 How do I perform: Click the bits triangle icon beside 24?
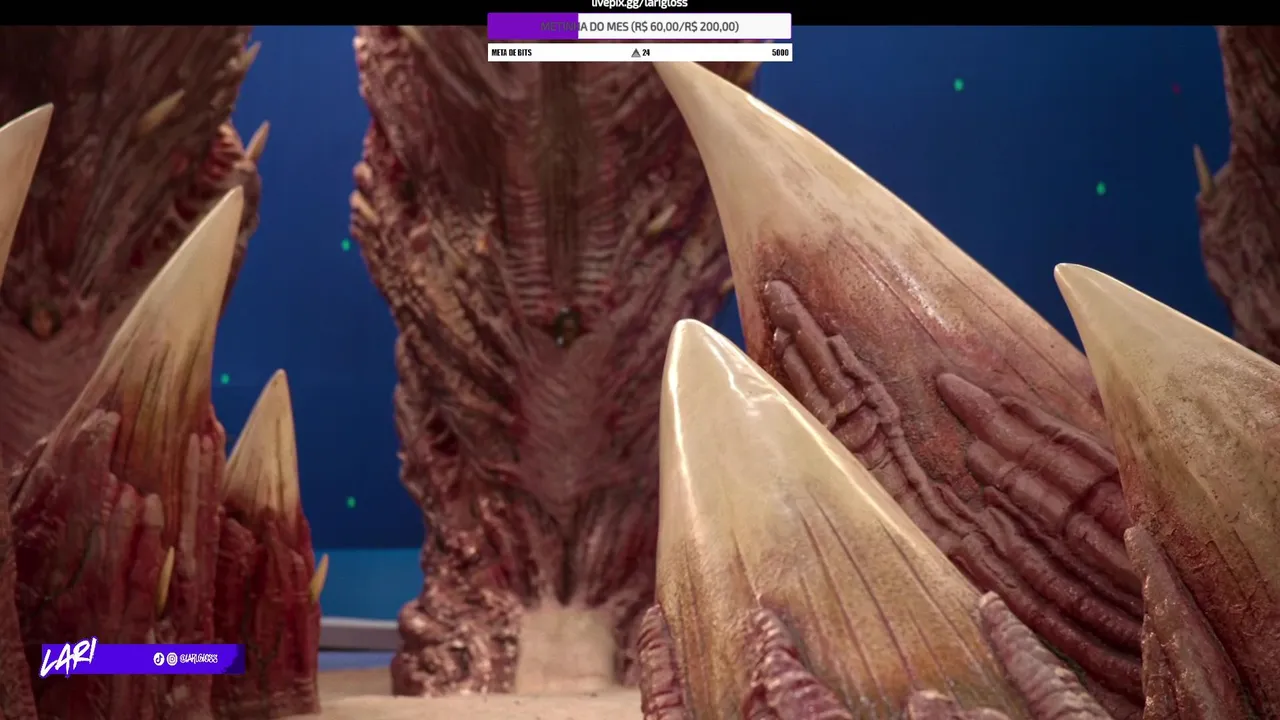tap(635, 53)
